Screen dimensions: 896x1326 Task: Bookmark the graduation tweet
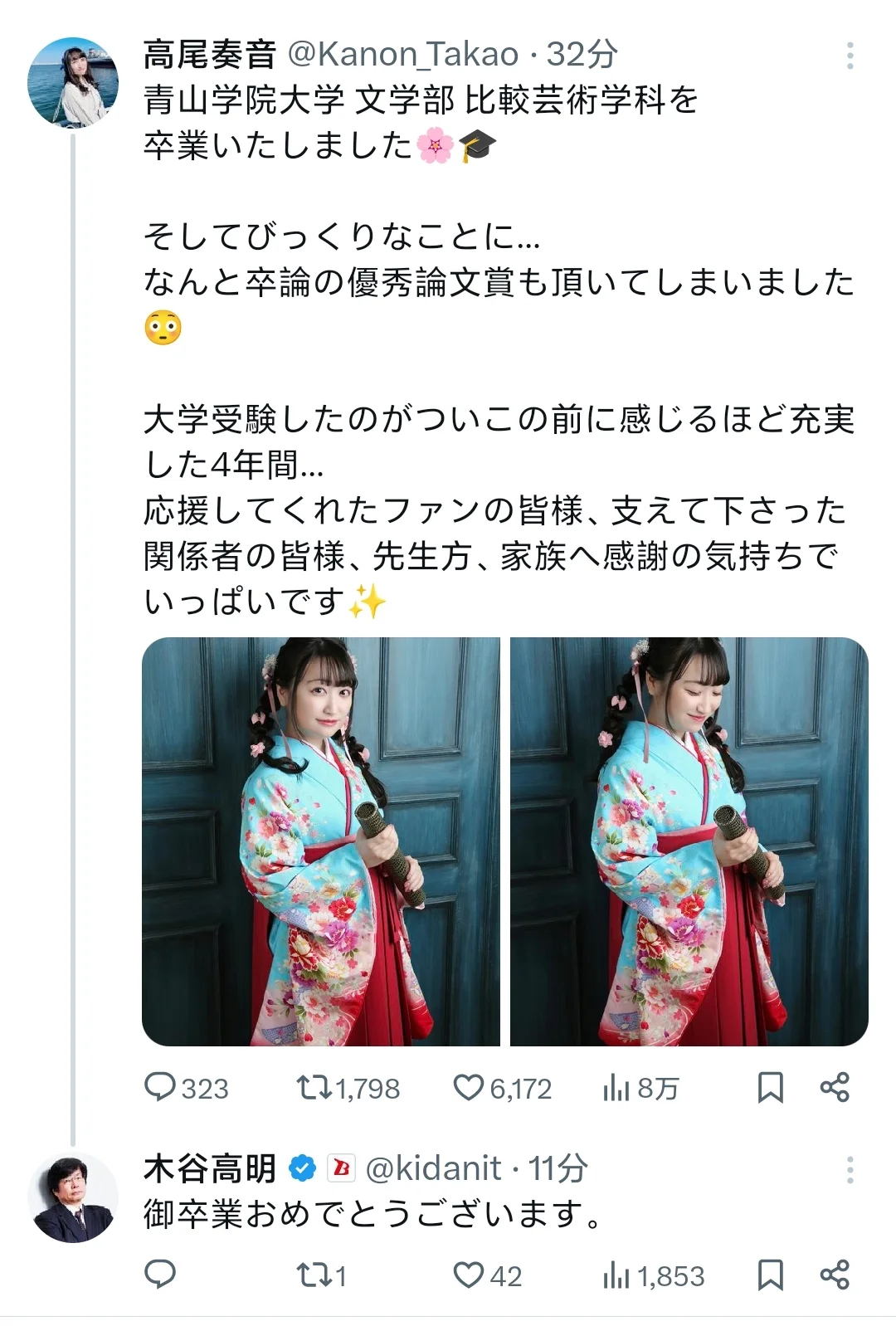coord(771,1088)
